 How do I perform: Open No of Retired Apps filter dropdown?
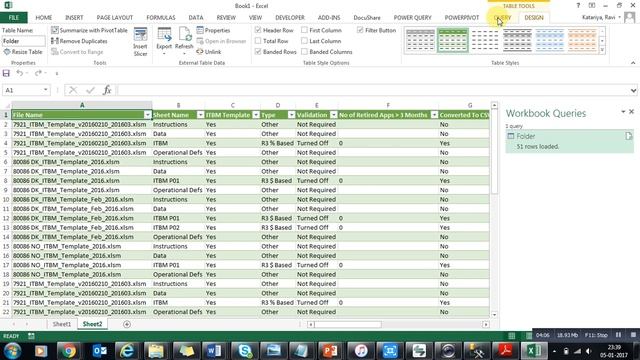click(x=434, y=115)
